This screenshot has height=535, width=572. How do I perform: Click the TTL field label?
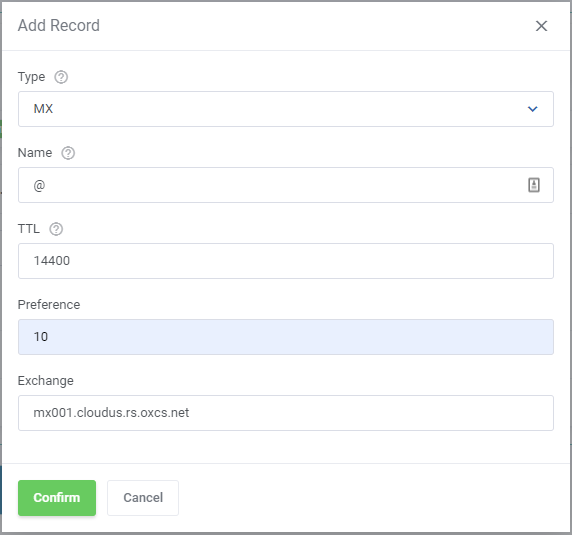coord(28,229)
